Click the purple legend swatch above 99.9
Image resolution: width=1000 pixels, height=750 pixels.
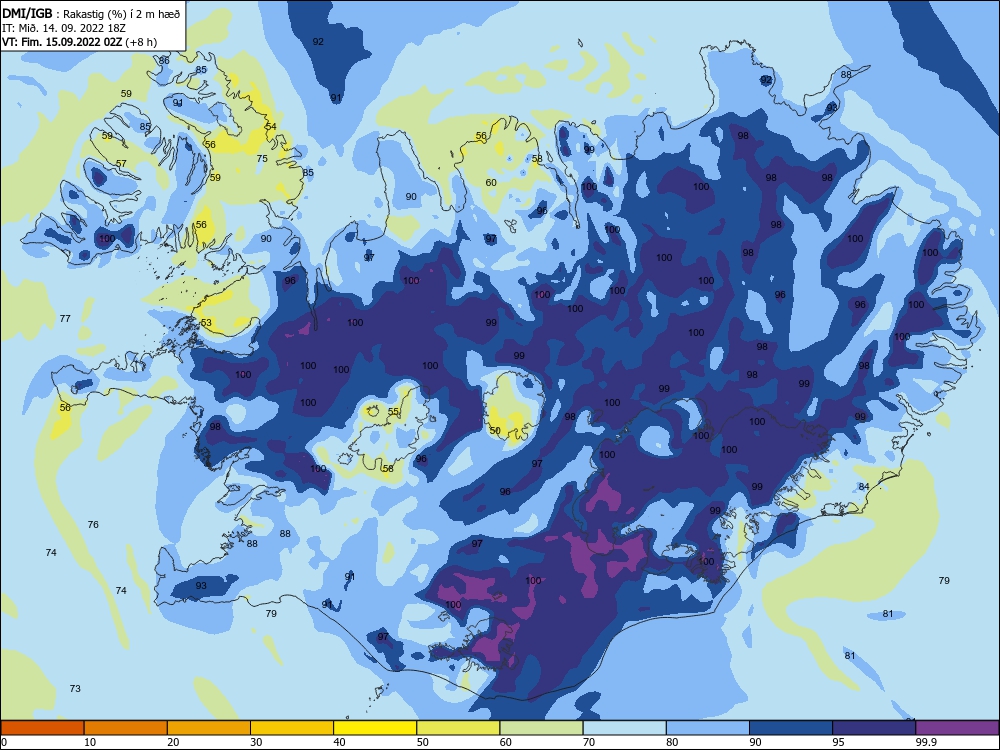pyautogui.click(x=957, y=728)
